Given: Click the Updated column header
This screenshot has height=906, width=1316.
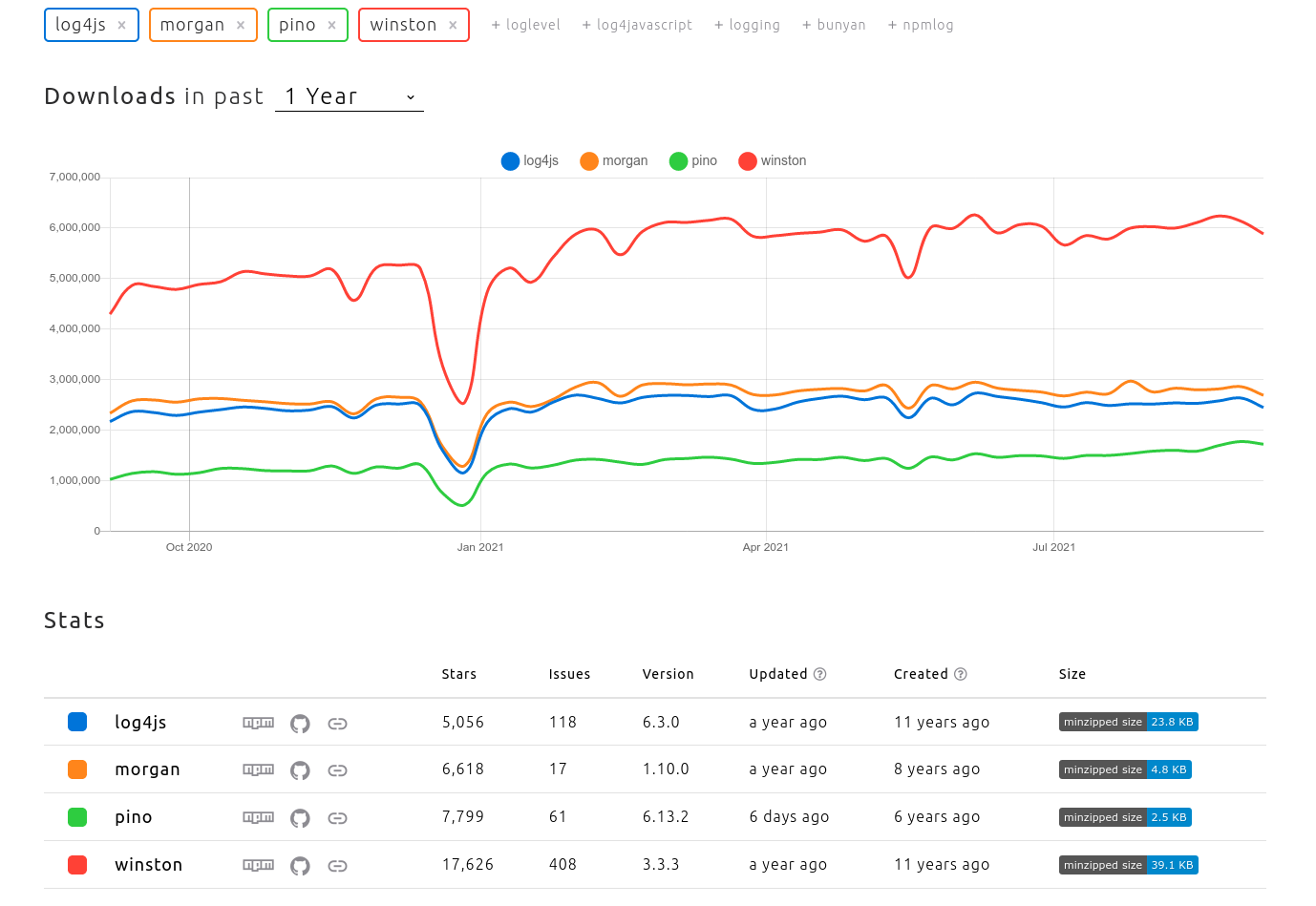Looking at the screenshot, I should click(778, 674).
